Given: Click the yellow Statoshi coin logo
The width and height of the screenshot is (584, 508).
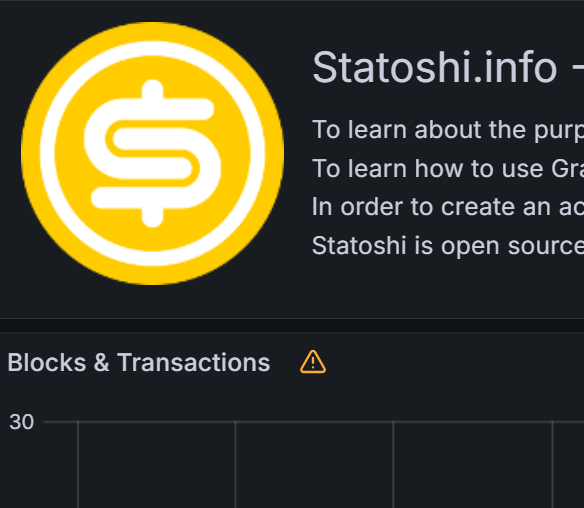Looking at the screenshot, I should [152, 153].
